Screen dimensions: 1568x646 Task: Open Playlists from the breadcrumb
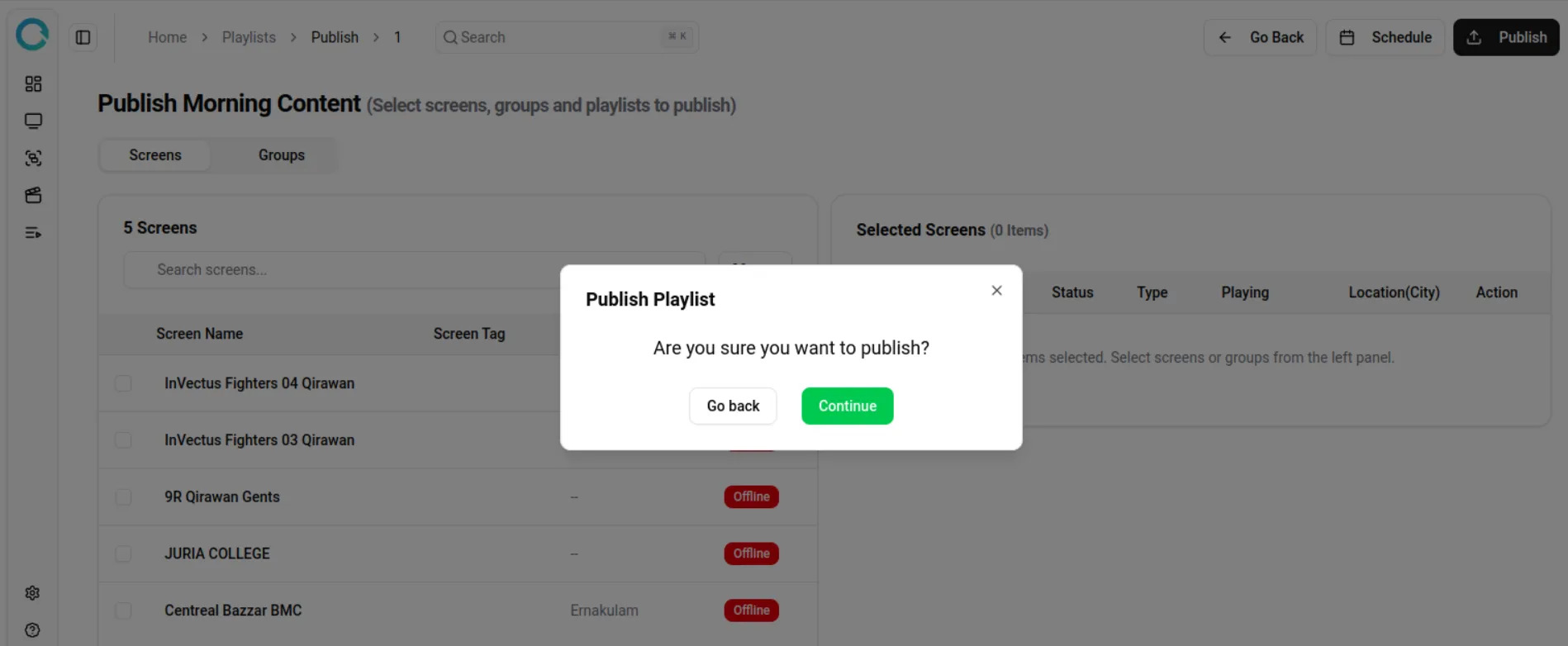249,37
